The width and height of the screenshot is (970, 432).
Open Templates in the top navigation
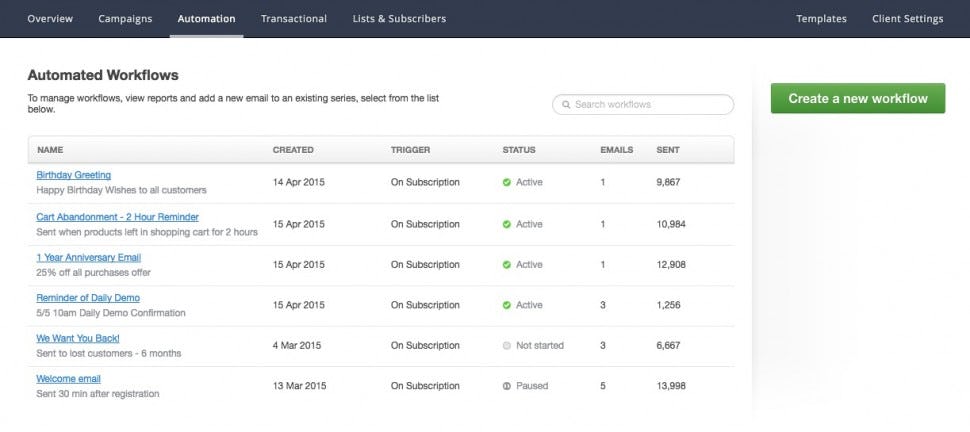(x=821, y=18)
